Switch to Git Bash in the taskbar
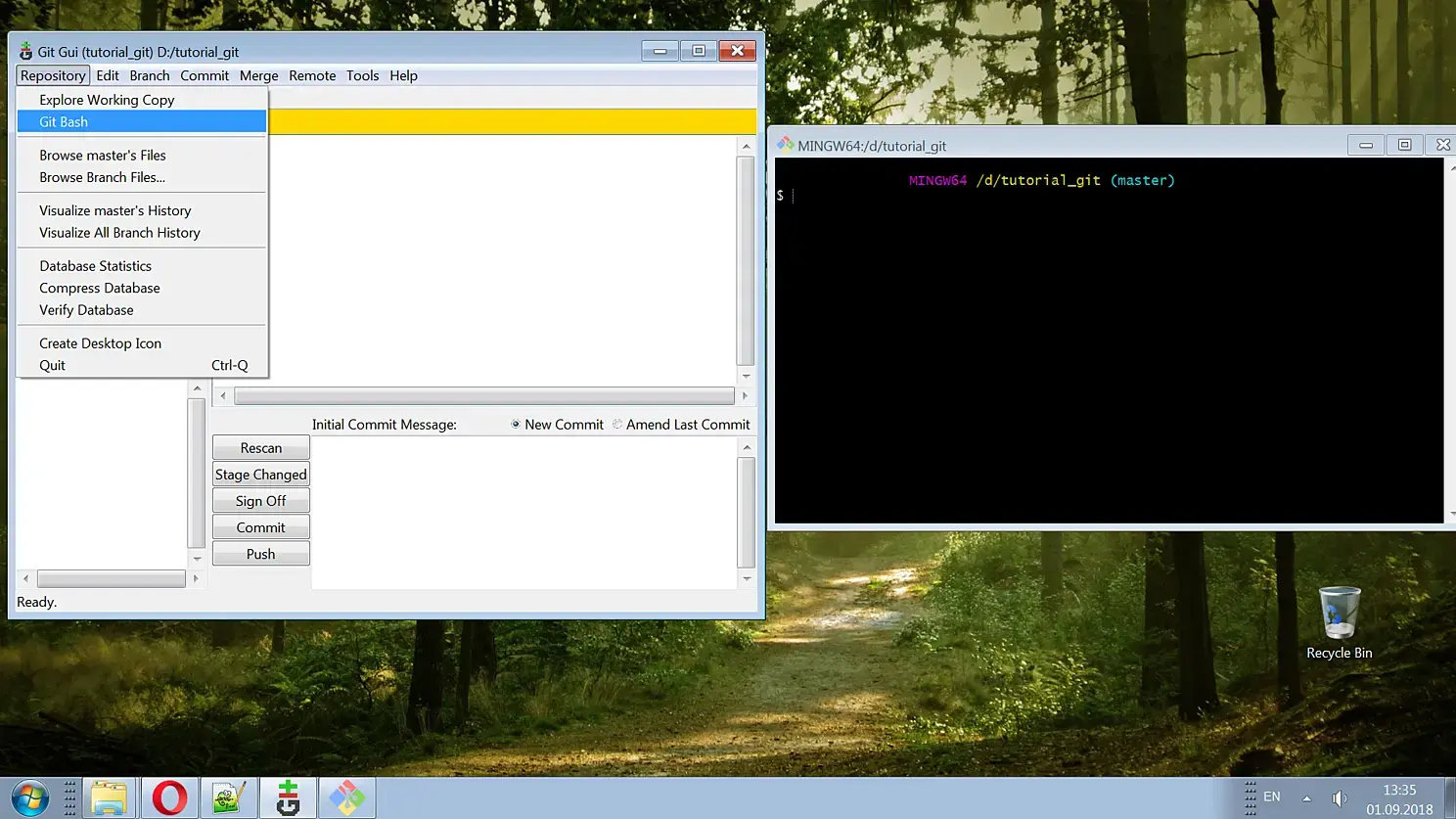Screen dimensions: 1456x819 coord(346,797)
